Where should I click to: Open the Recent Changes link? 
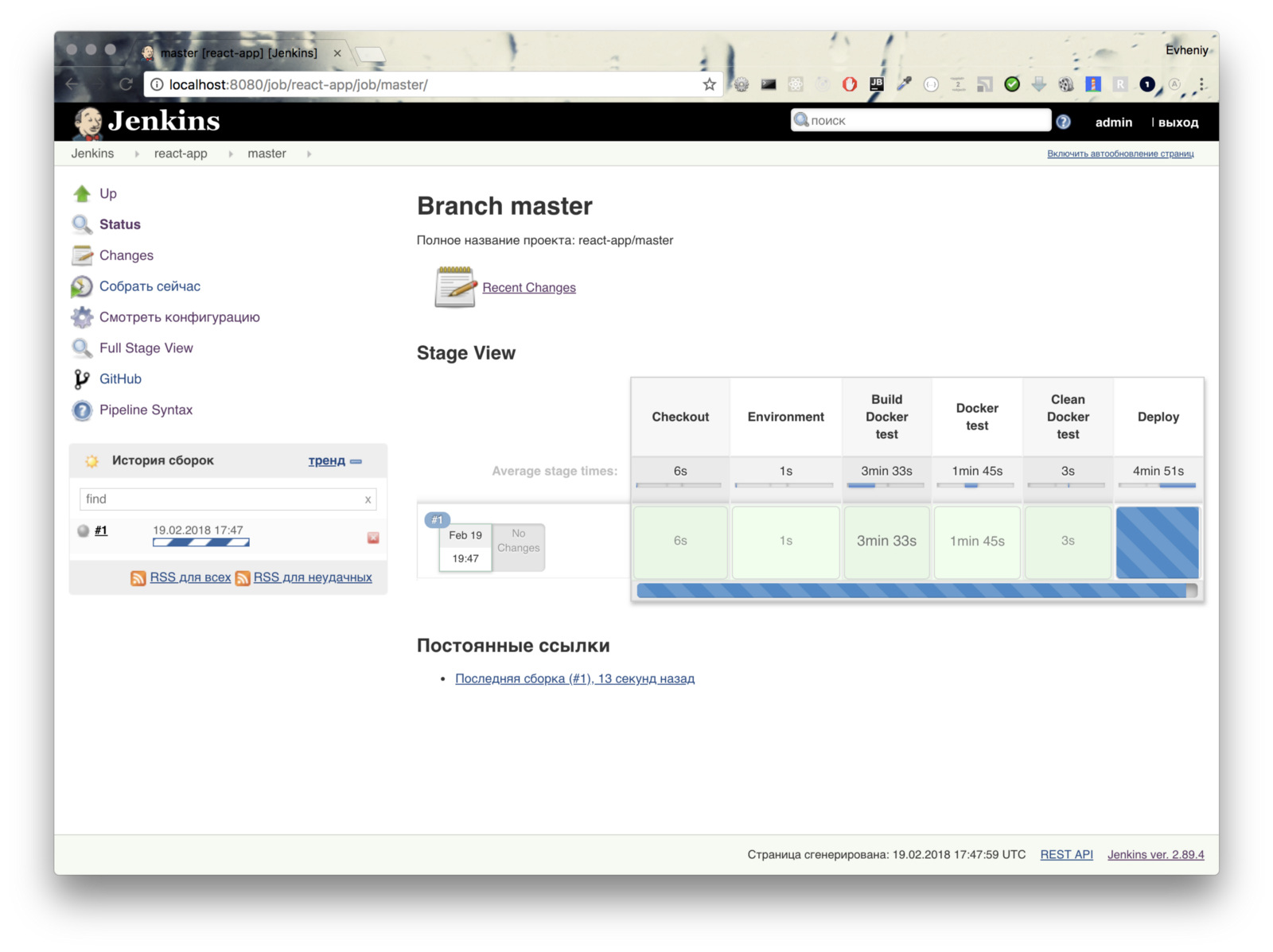click(x=529, y=288)
